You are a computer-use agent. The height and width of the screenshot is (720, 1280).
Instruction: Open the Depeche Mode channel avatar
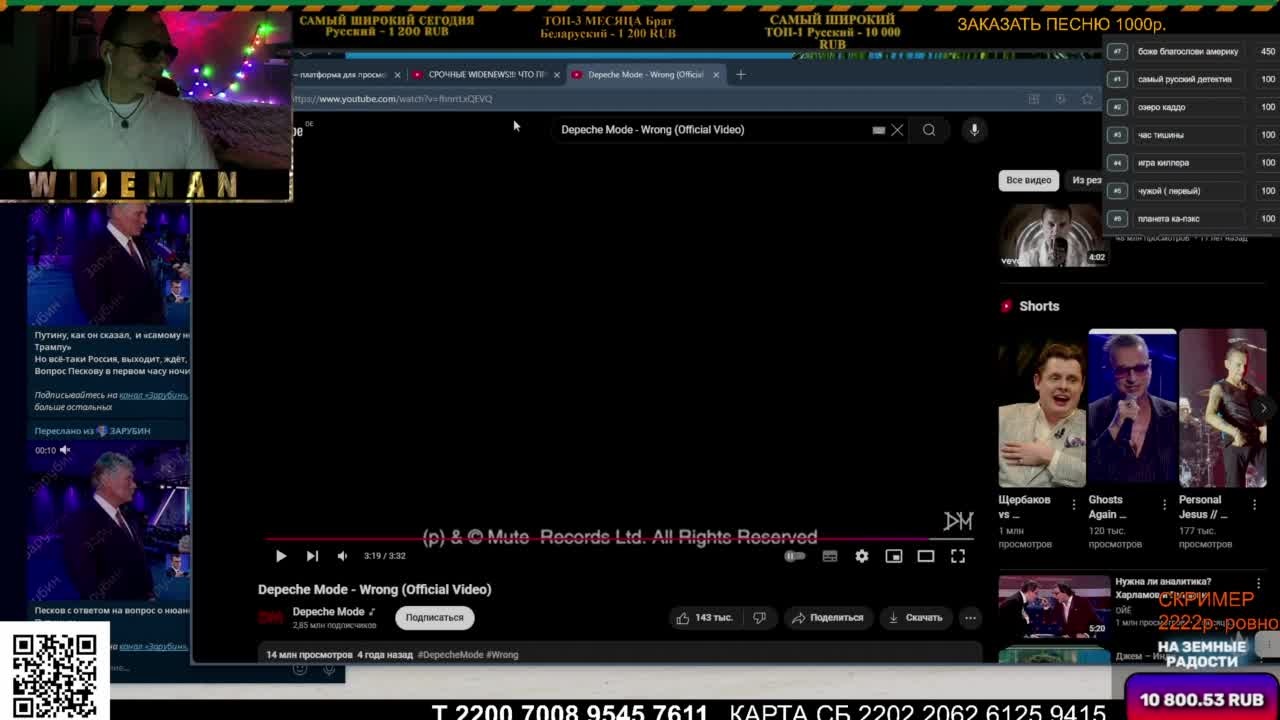[271, 618]
